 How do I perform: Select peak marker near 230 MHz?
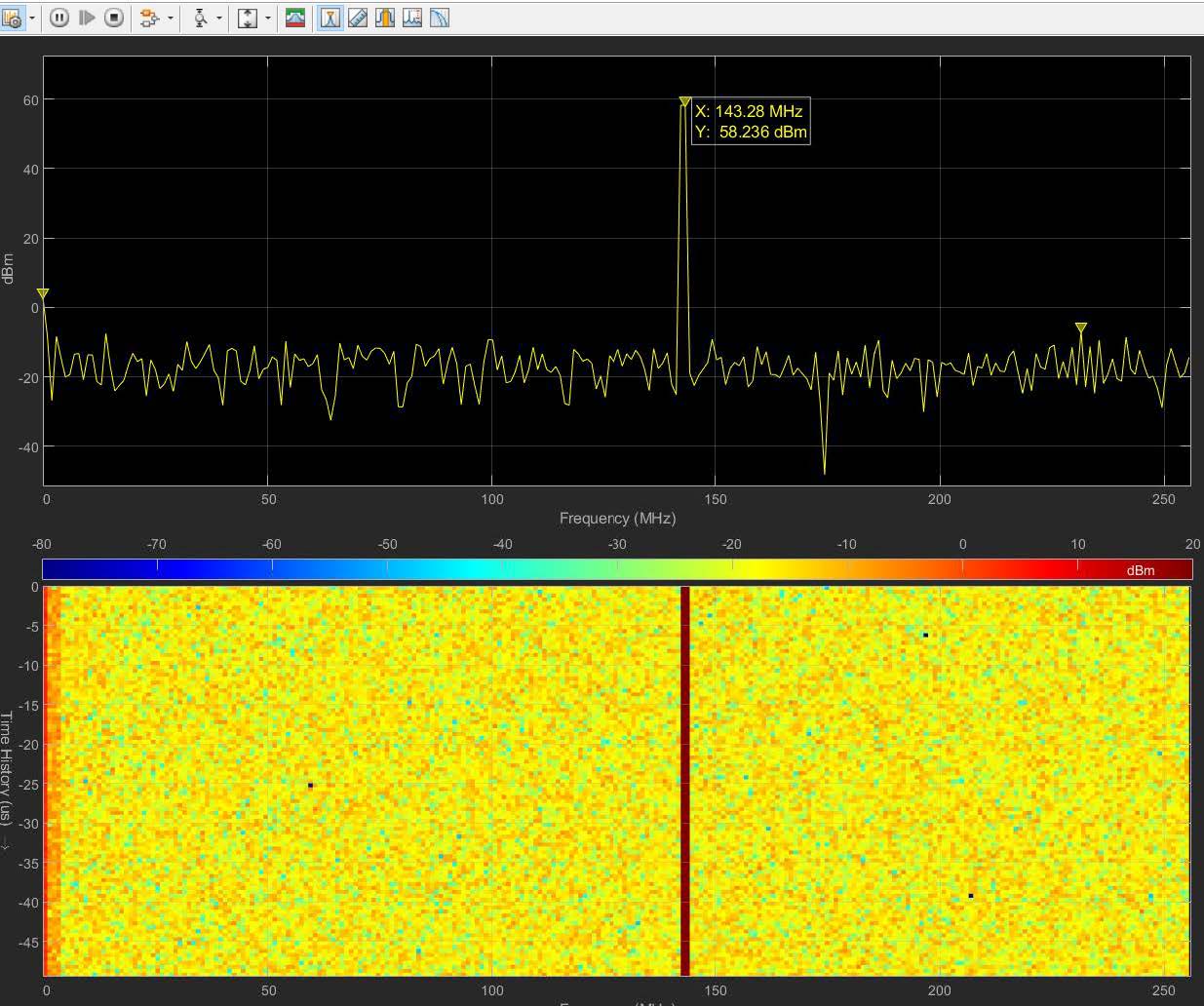pyautogui.click(x=1080, y=329)
